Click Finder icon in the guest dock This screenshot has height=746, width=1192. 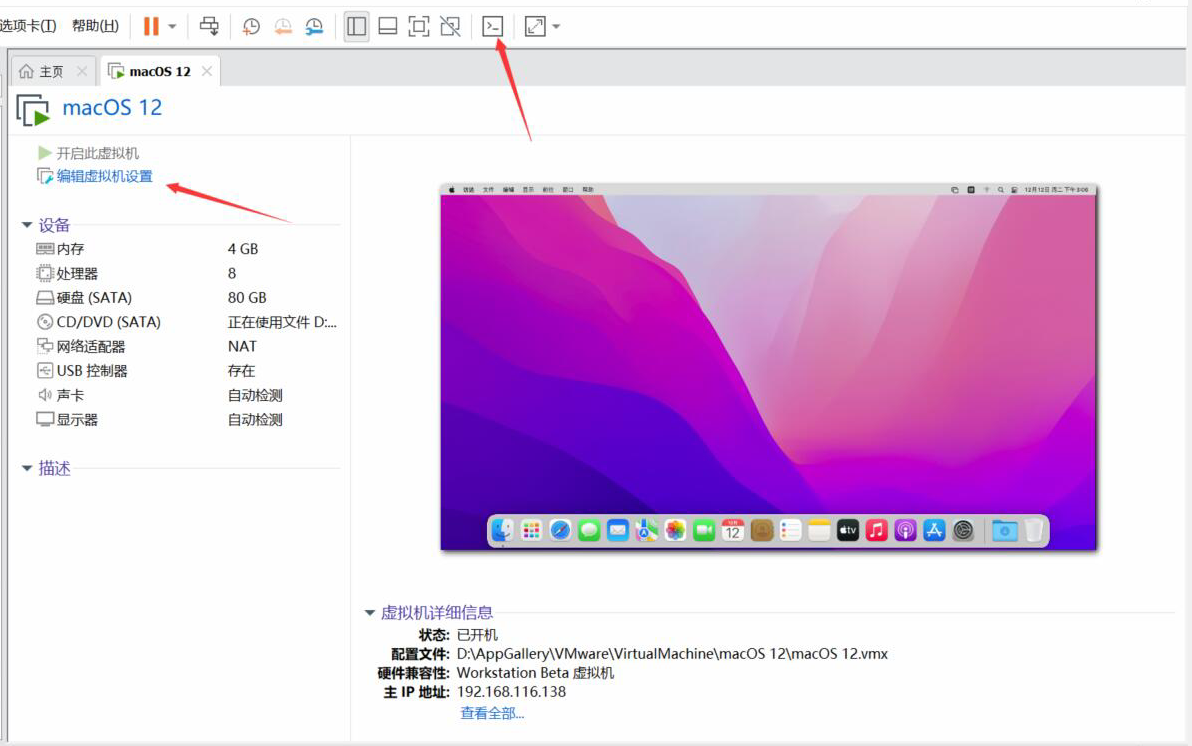click(x=502, y=531)
